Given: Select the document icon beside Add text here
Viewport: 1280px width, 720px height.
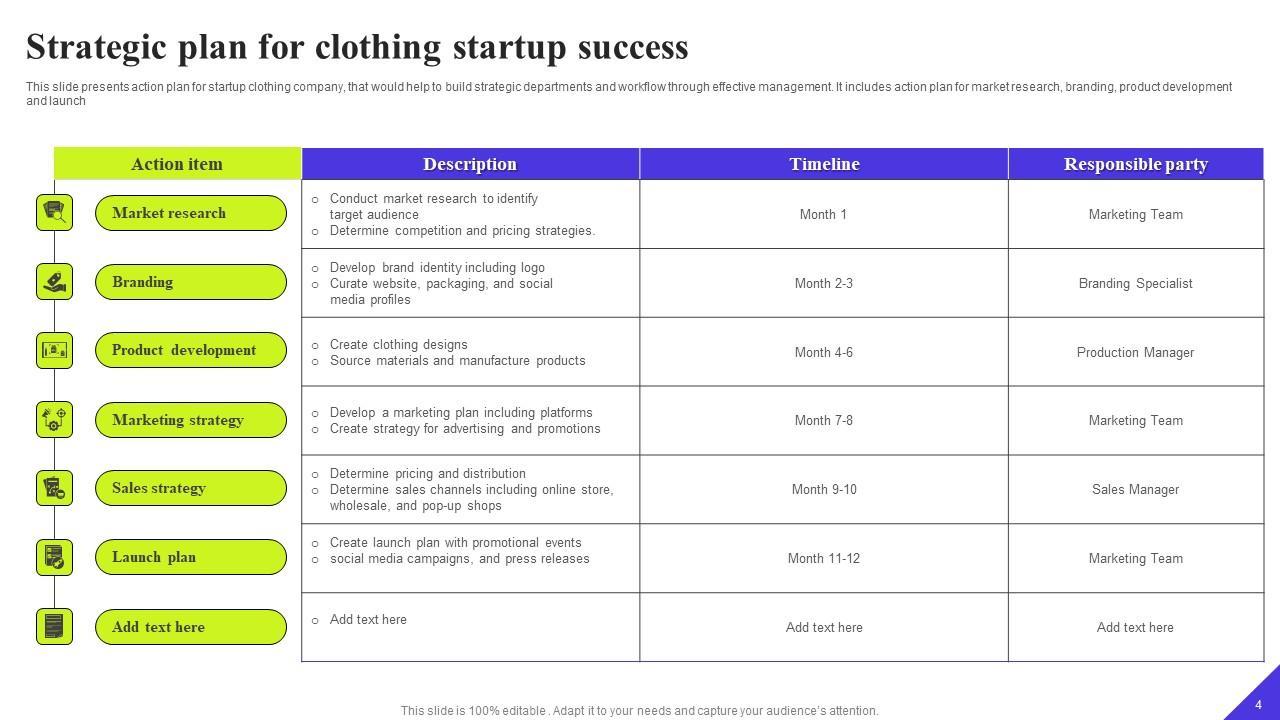Looking at the screenshot, I should tap(55, 627).
